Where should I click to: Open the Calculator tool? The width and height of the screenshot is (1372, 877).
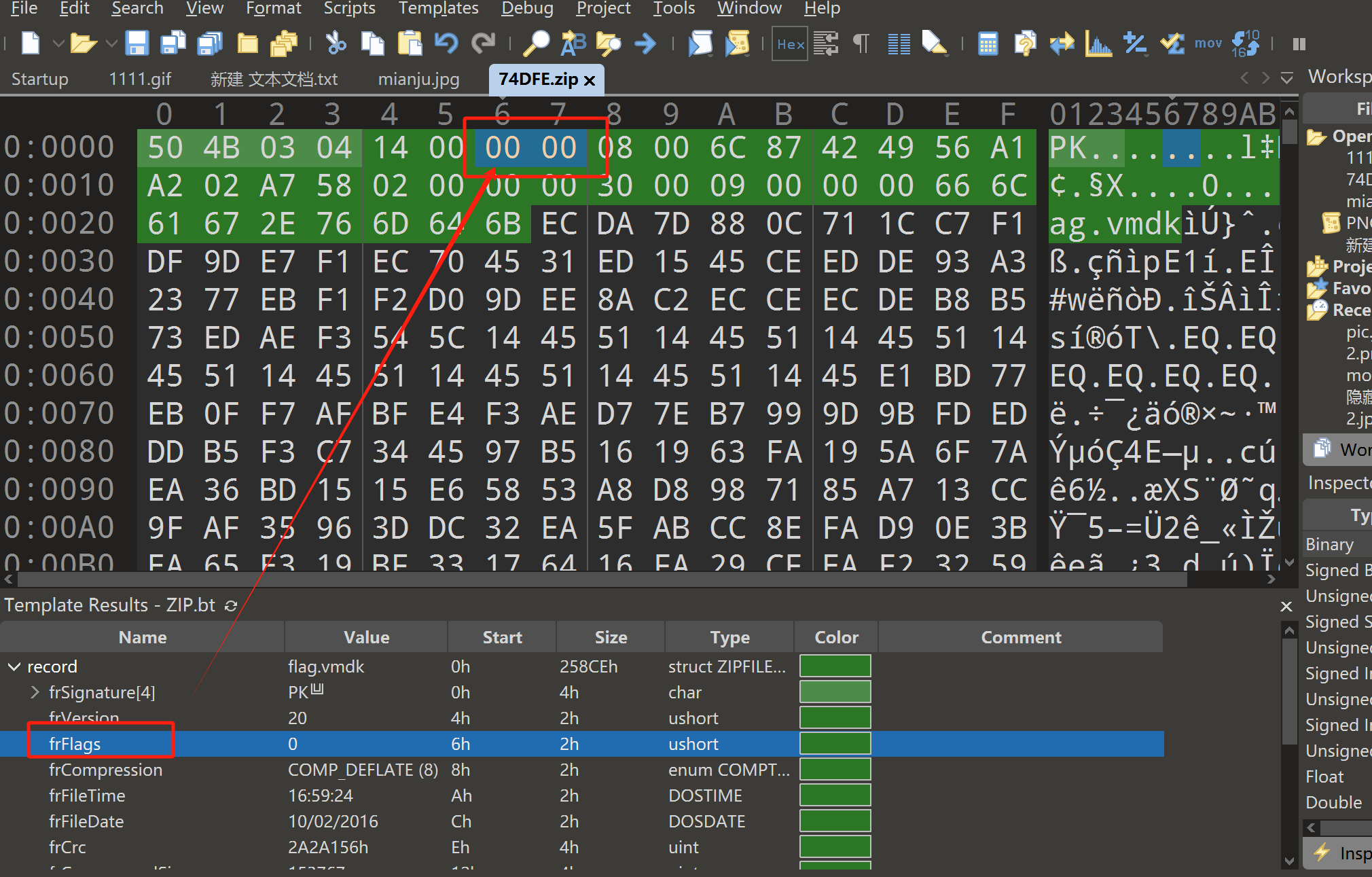[988, 44]
